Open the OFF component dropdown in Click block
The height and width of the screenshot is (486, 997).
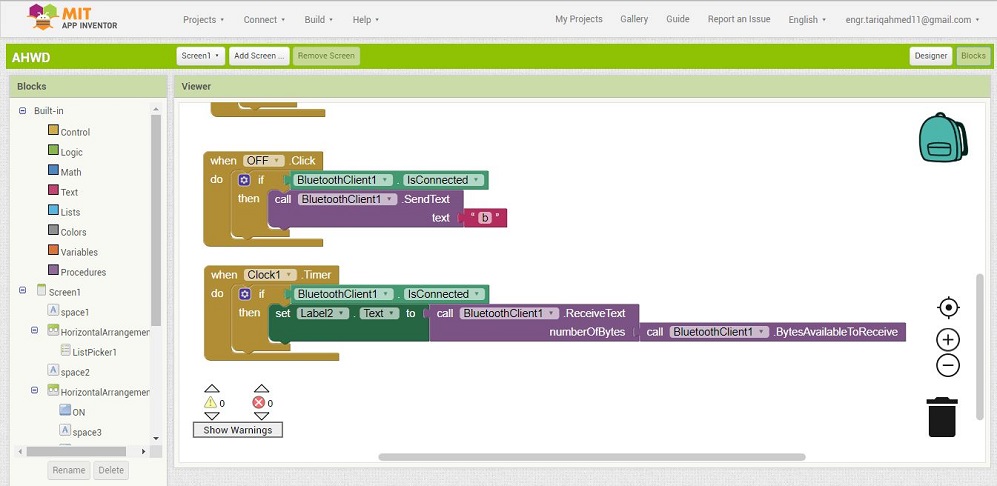(263, 161)
